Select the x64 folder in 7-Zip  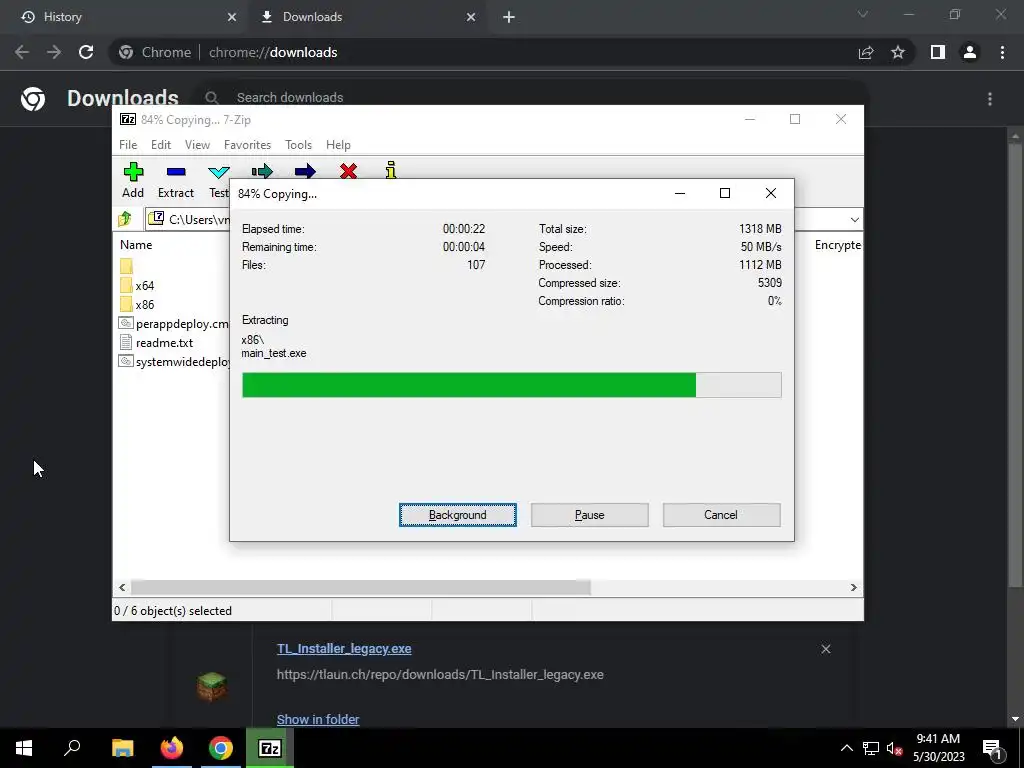pyautogui.click(x=137, y=285)
